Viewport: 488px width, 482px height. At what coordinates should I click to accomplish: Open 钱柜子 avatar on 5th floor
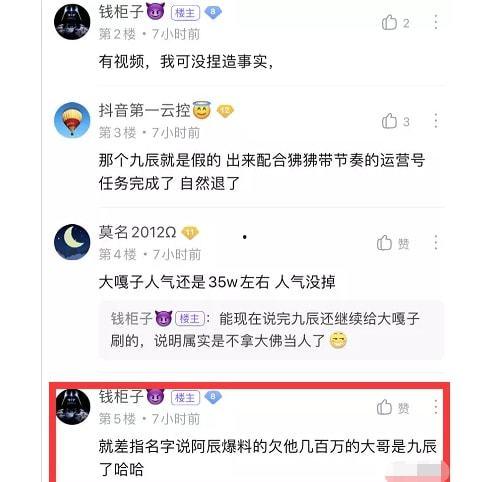(x=72, y=407)
